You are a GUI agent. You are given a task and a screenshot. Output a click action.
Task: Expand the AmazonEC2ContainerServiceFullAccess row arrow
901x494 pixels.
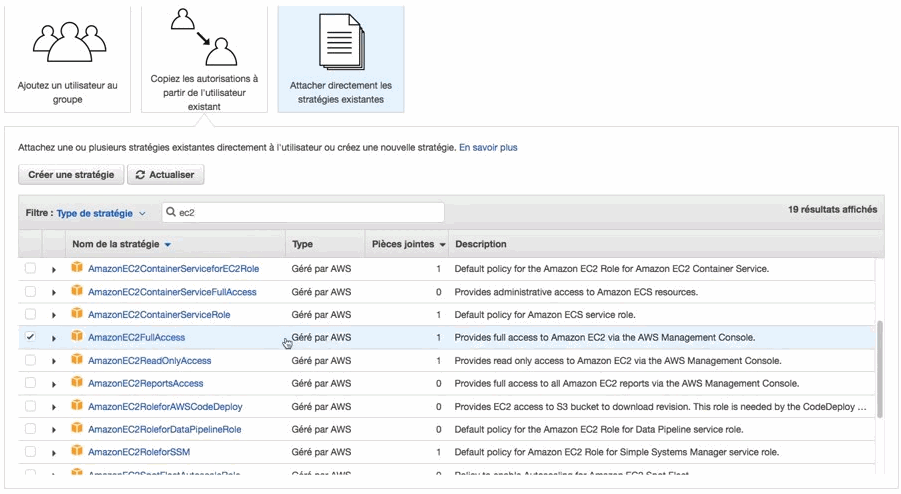(53, 292)
